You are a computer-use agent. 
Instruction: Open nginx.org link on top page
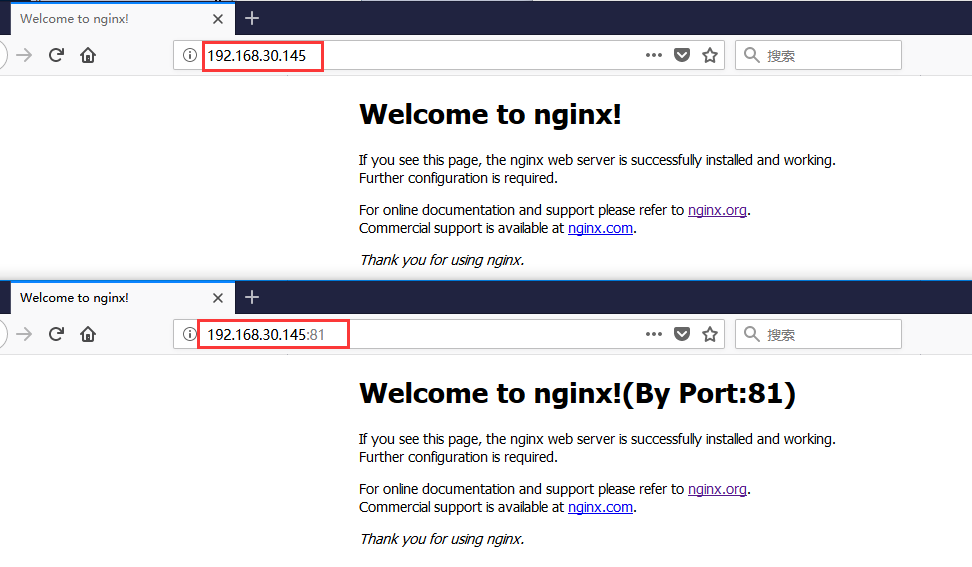[717, 210]
